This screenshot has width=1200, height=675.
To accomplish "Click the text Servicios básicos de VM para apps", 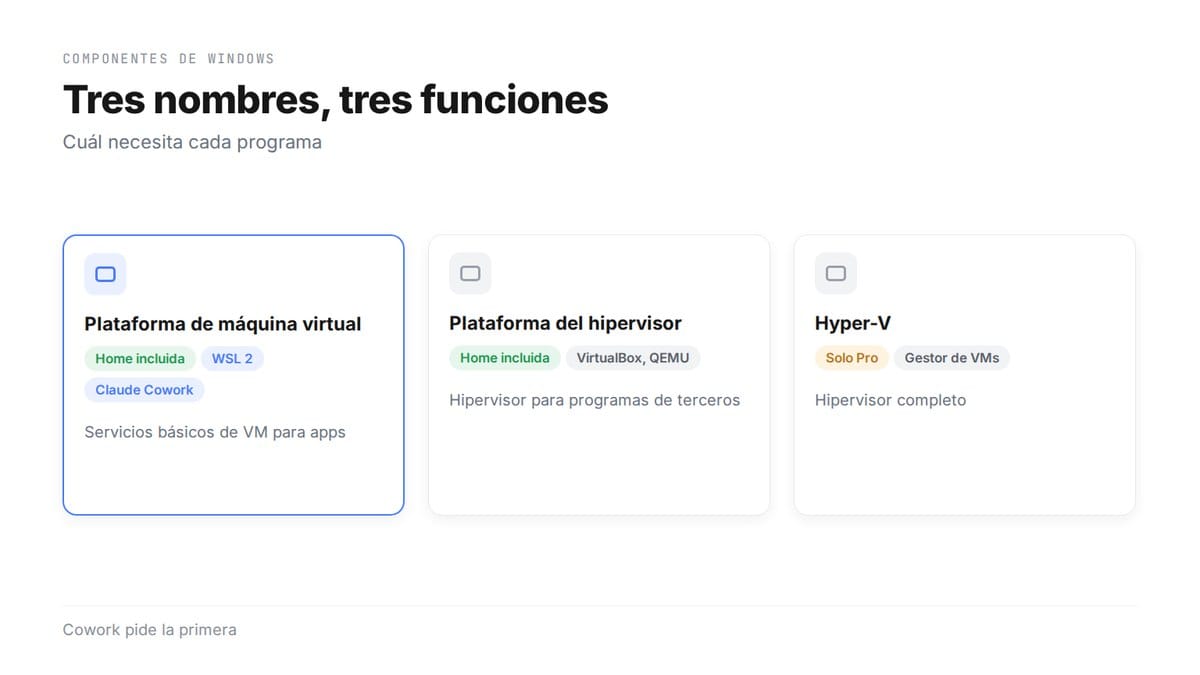I will (x=215, y=433).
